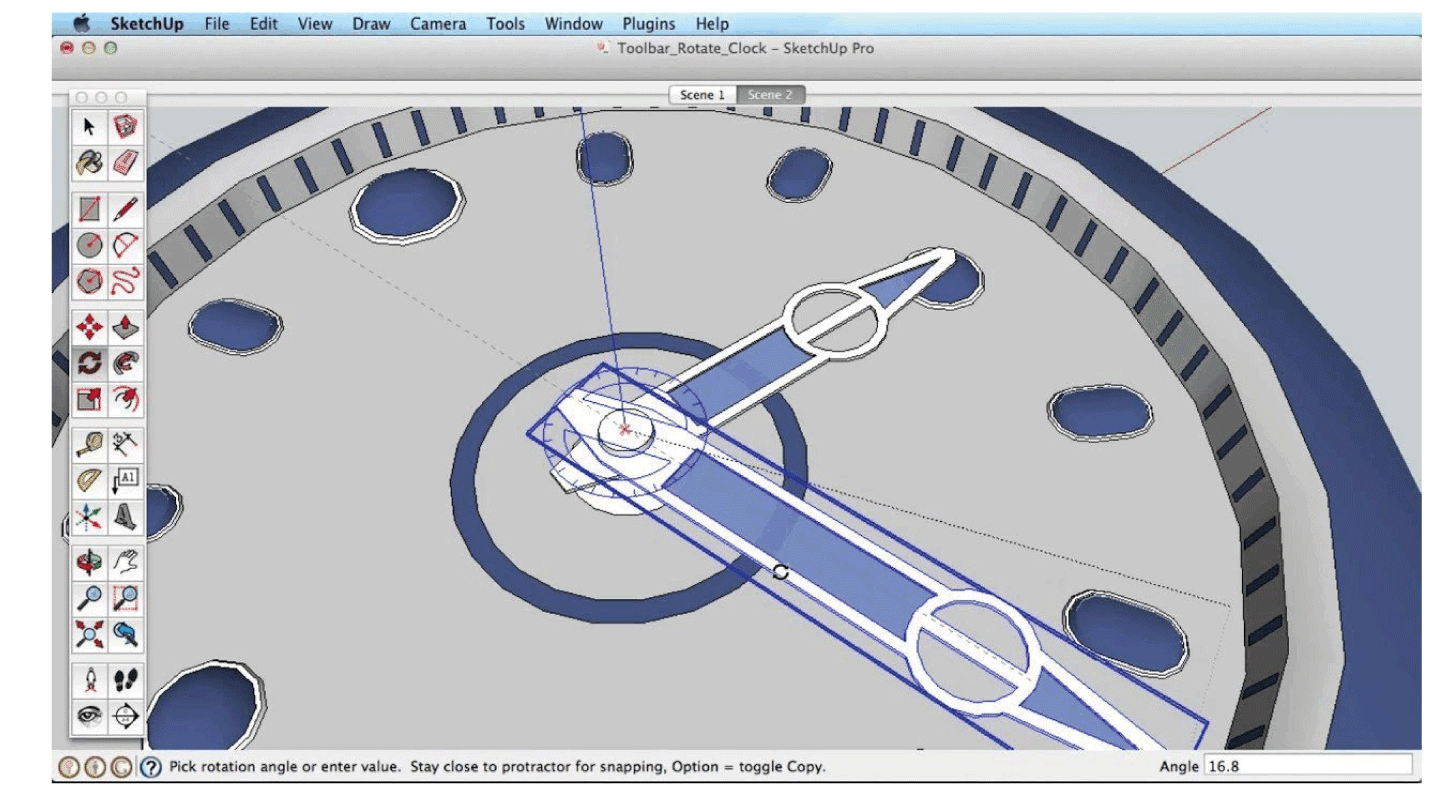Select the Rotate tool
Image resolution: width=1440 pixels, height=810 pixels.
pos(90,362)
